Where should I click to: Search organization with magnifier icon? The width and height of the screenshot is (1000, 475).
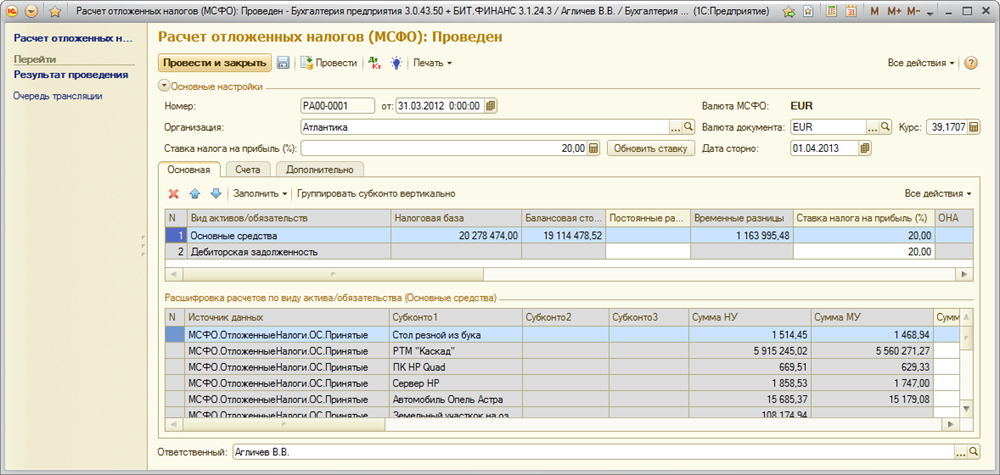click(688, 127)
